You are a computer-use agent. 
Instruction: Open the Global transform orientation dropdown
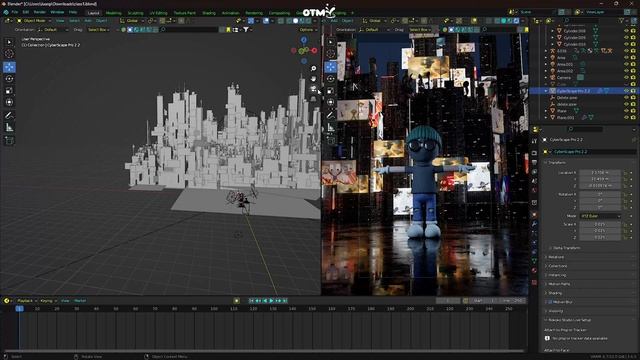coord(131,21)
